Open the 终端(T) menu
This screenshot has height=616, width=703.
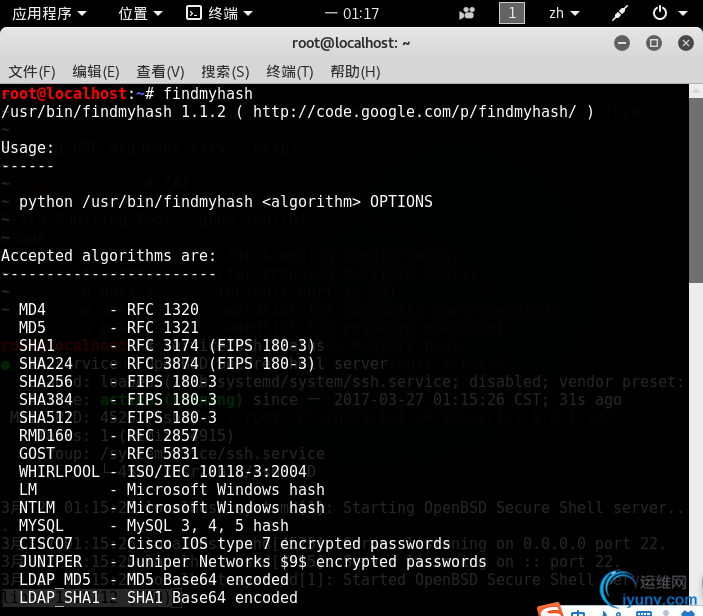coord(290,72)
